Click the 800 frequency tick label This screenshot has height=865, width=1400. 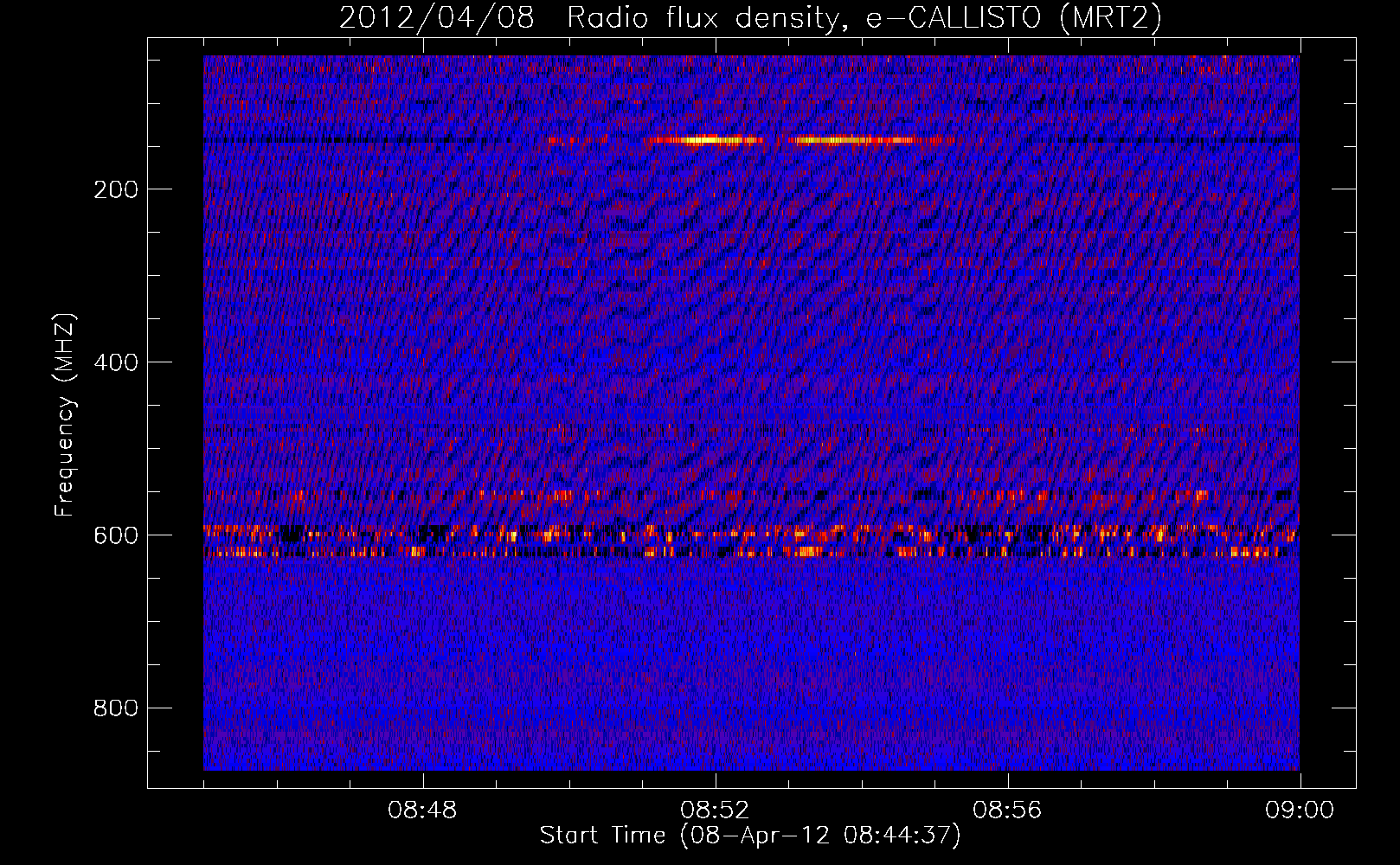116,708
